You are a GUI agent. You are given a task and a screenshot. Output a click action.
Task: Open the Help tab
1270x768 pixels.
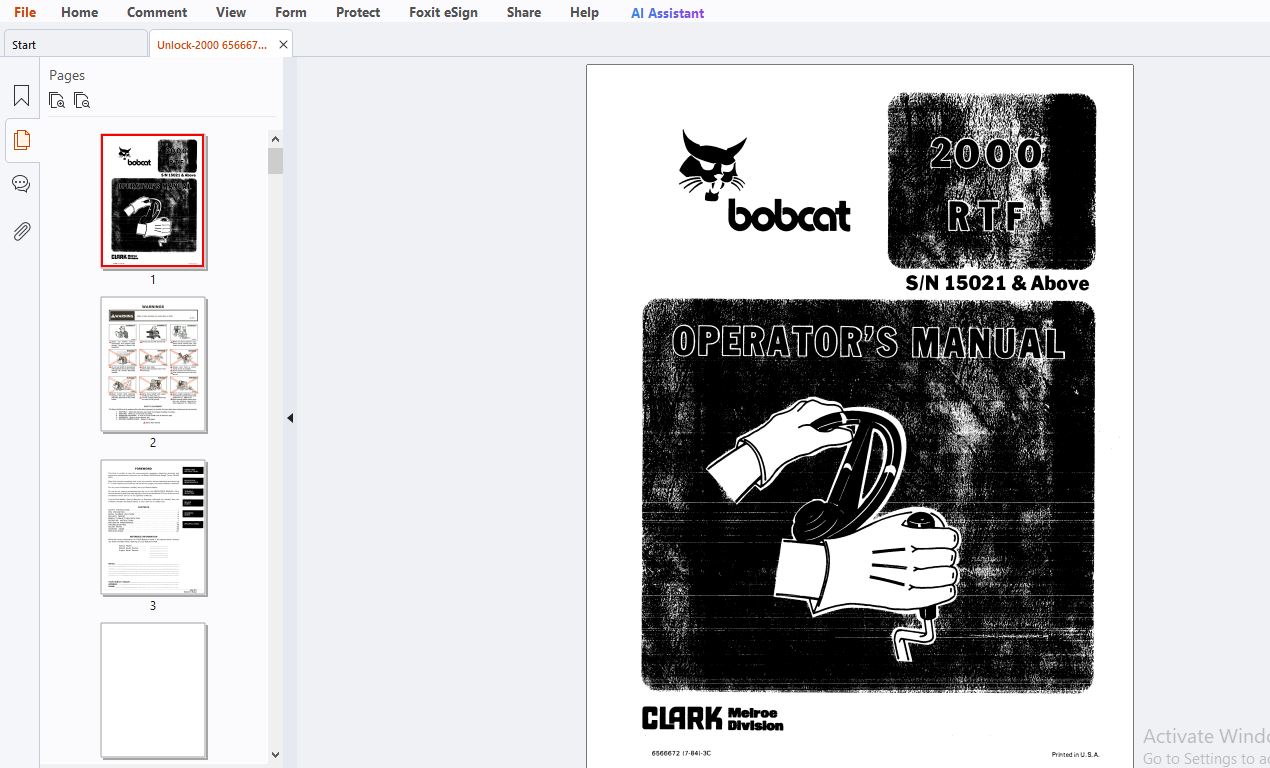584,12
